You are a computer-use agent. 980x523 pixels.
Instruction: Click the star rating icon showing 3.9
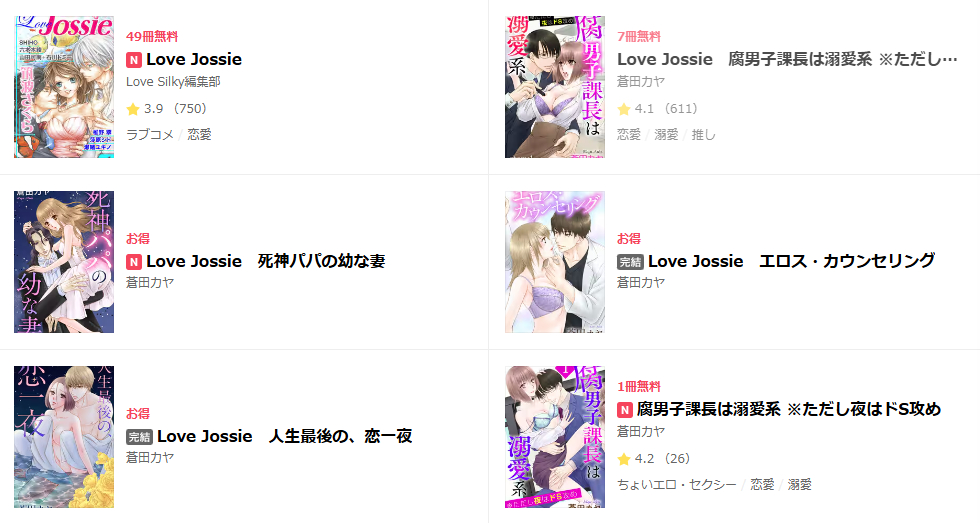point(132,109)
